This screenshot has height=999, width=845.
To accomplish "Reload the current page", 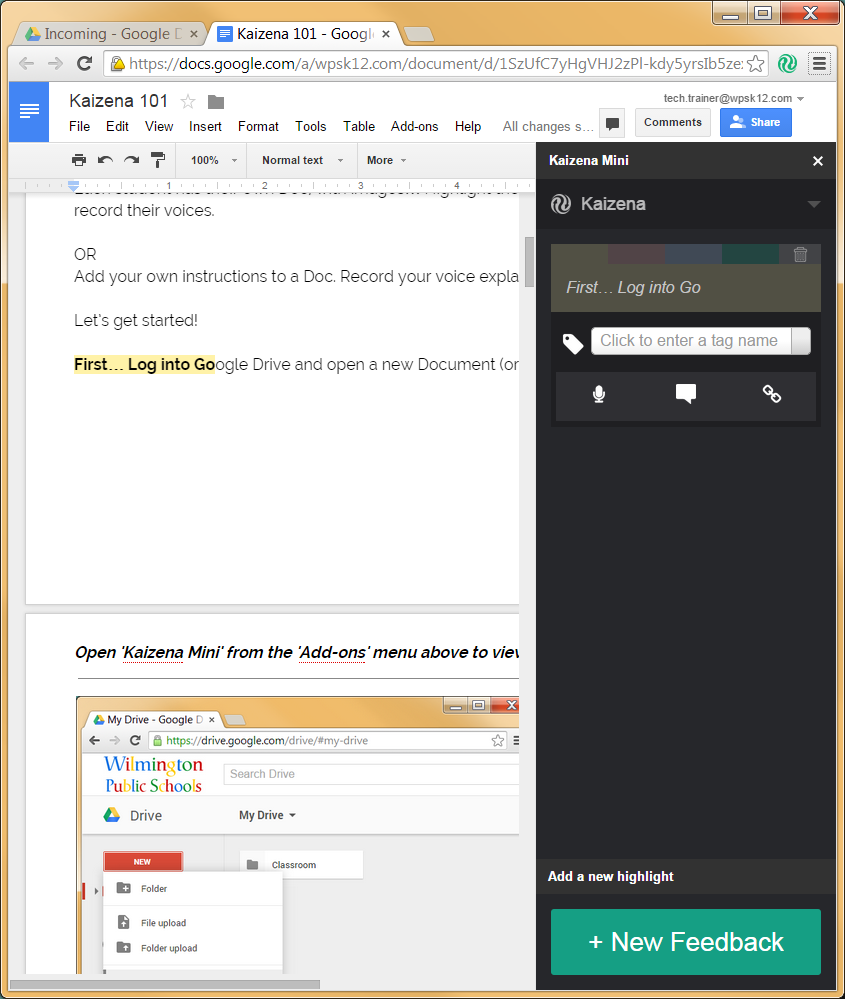I will [x=84, y=63].
